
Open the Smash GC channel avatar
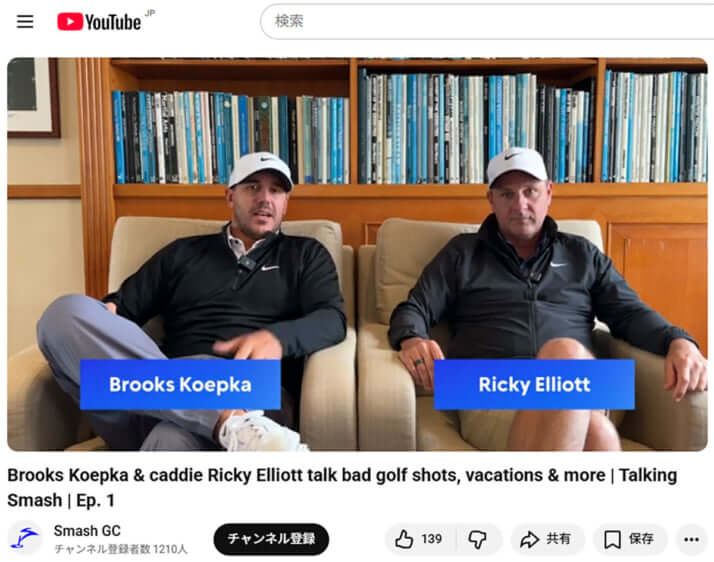(25, 538)
